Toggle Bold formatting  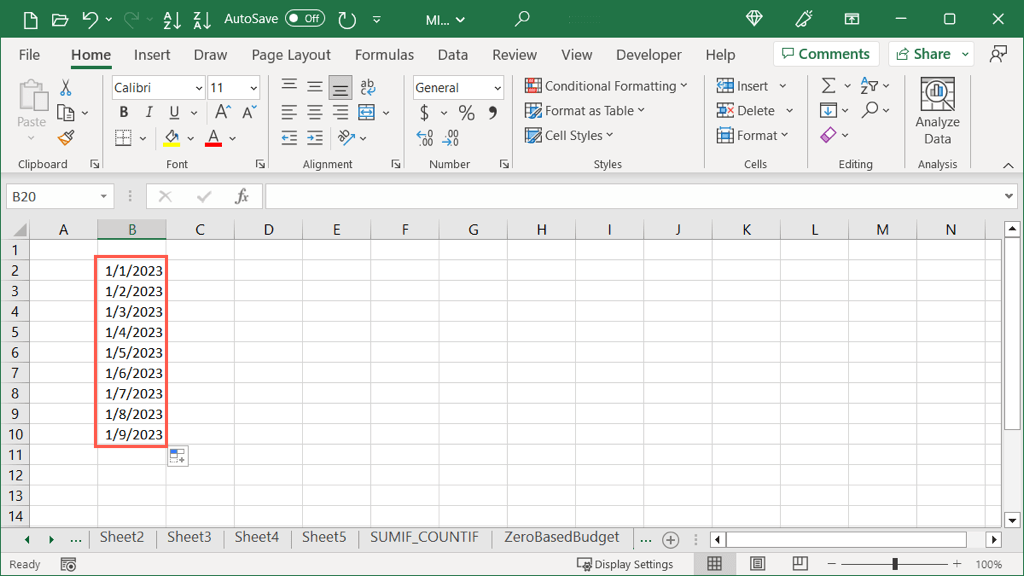coord(123,112)
